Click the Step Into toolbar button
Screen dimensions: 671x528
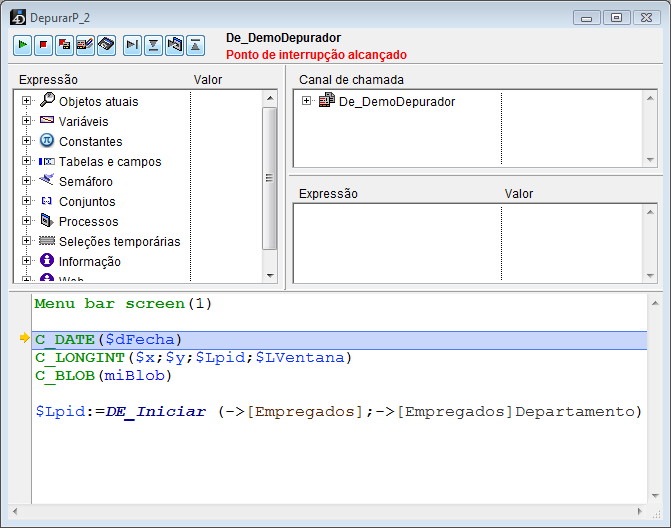click(153, 45)
